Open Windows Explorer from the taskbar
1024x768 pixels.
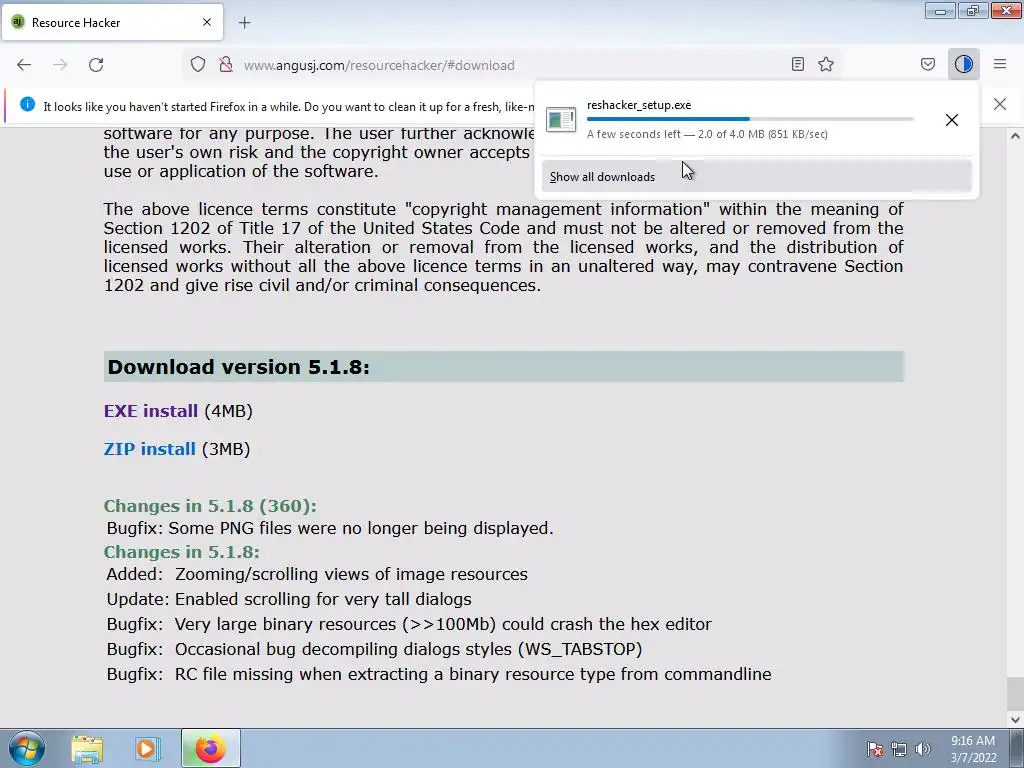pos(87,748)
